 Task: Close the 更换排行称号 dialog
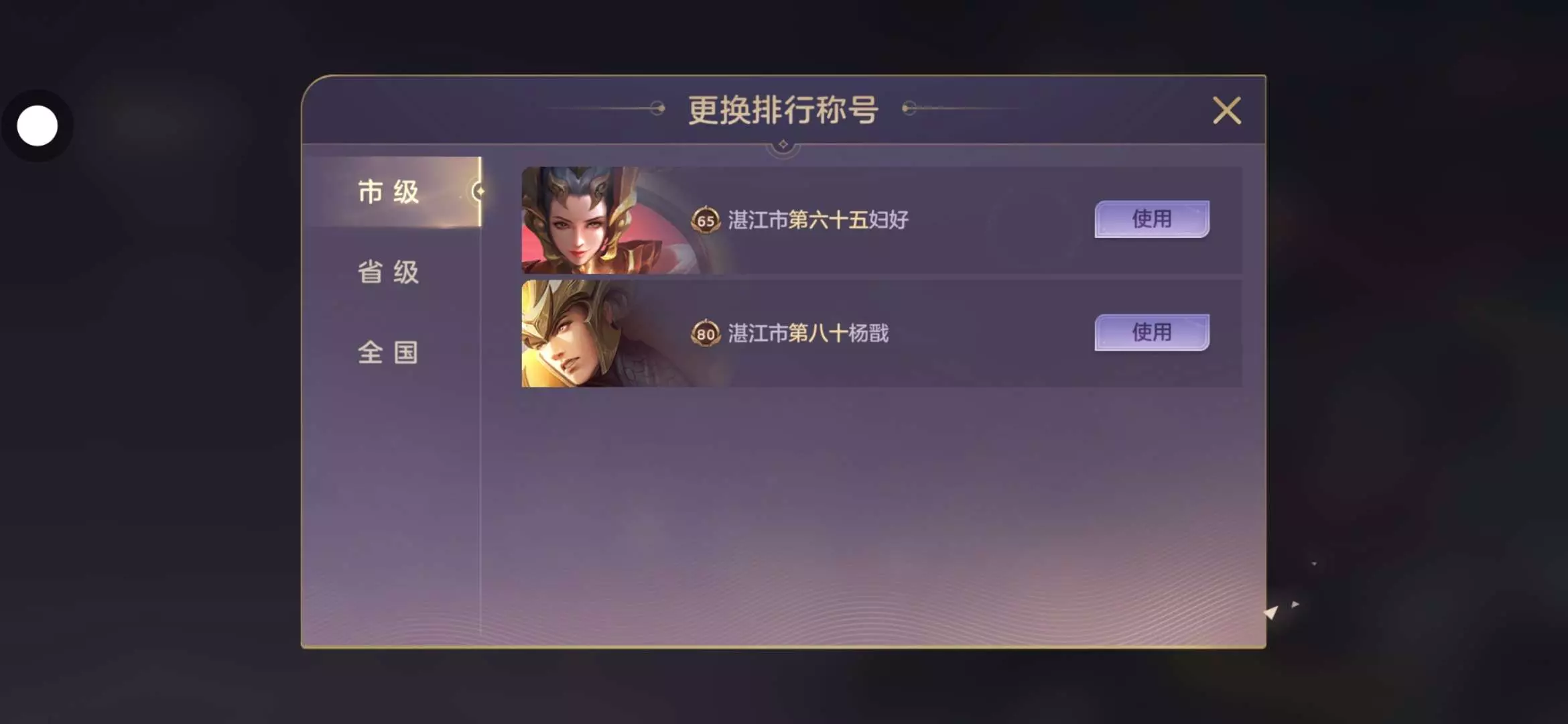[x=1227, y=111]
